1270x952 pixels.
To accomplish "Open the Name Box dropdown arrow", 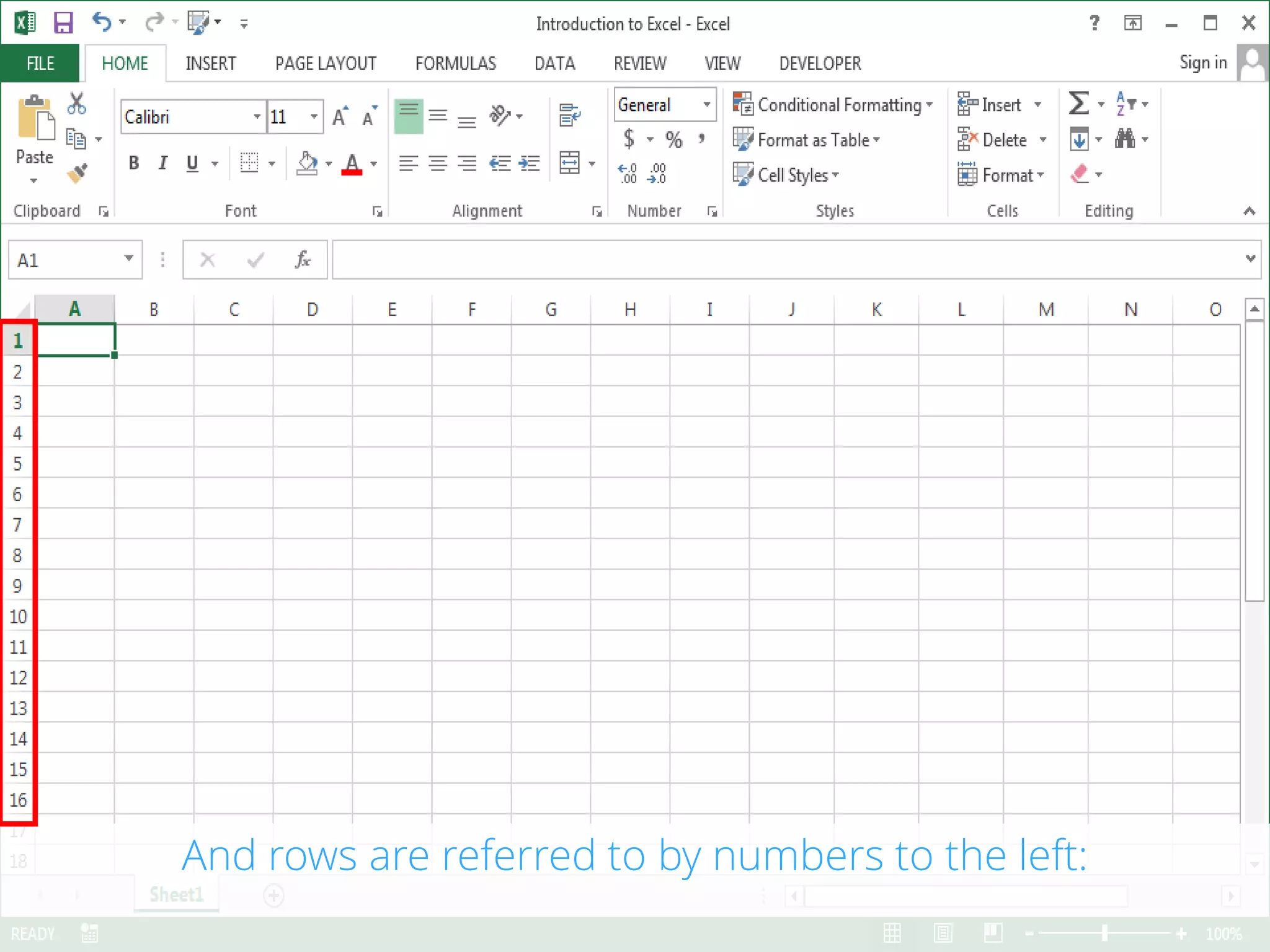I will 128,258.
